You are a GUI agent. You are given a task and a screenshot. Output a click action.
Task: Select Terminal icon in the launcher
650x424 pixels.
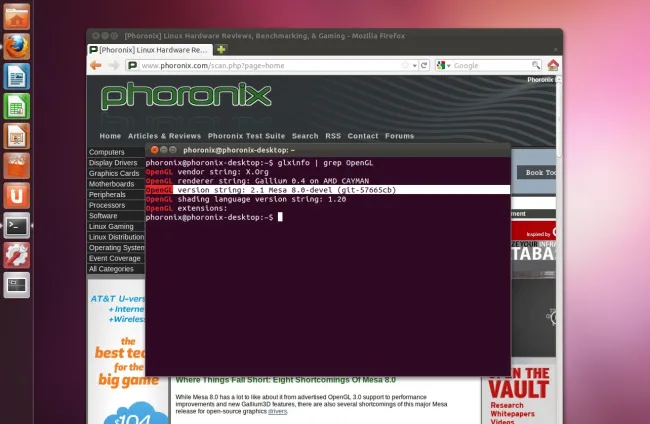(17, 225)
